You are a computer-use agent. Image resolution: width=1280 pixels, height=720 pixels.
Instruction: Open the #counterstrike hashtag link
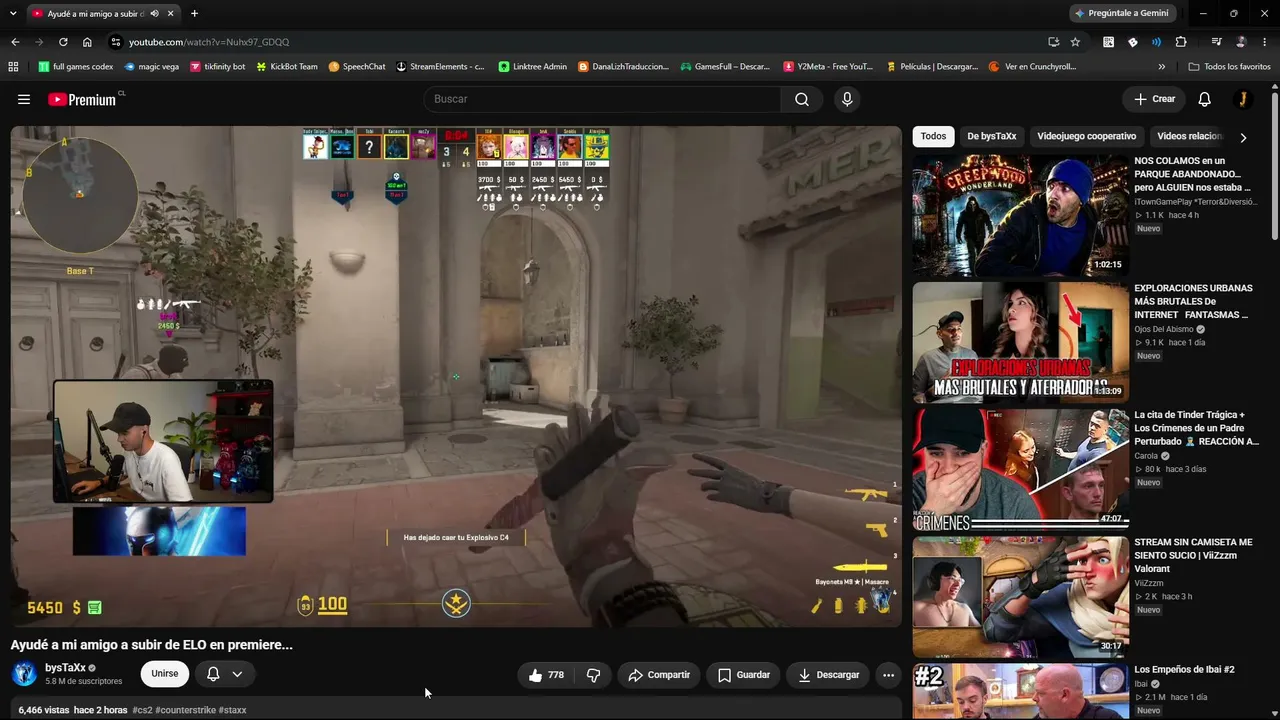point(187,710)
